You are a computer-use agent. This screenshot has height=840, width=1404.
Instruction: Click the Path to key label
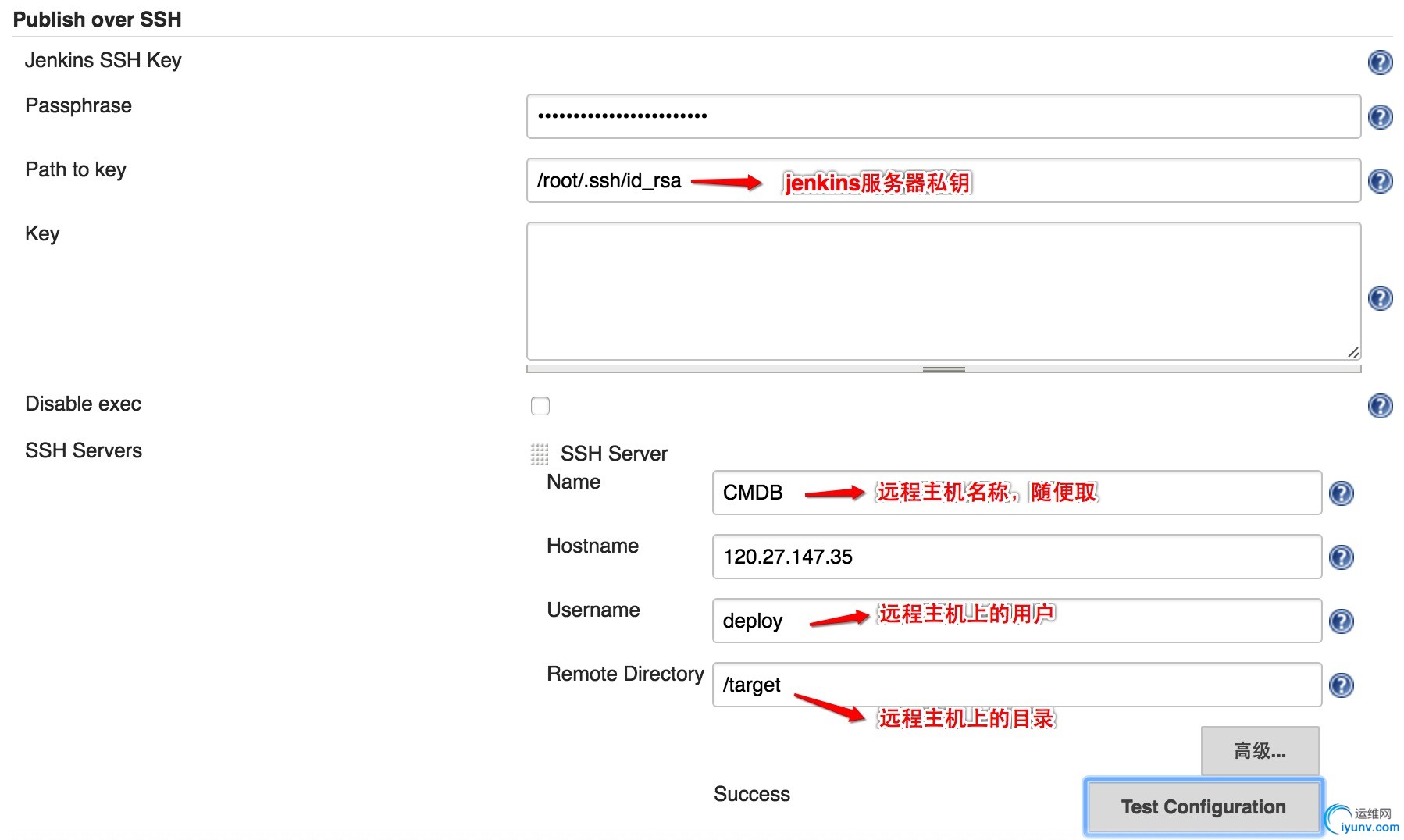76,170
